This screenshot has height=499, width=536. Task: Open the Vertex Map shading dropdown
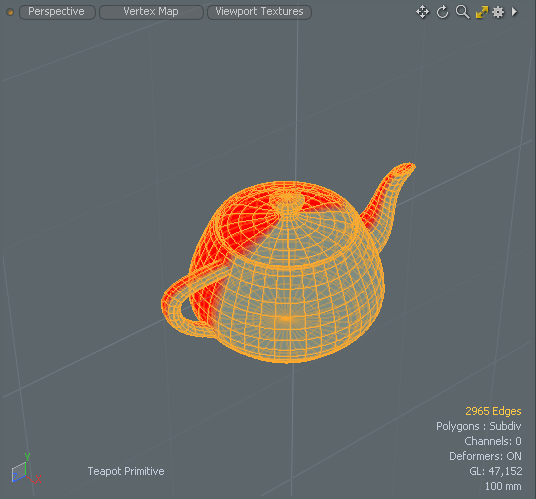(x=151, y=12)
